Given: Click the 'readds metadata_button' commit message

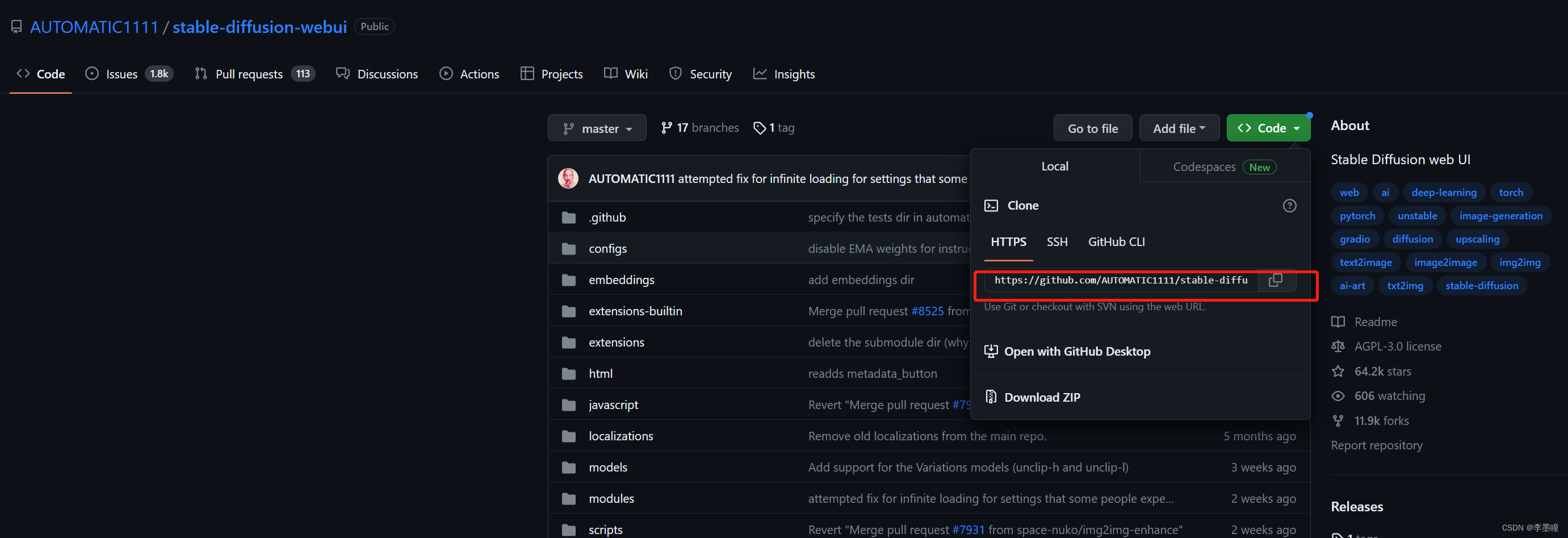Looking at the screenshot, I should click(872, 373).
